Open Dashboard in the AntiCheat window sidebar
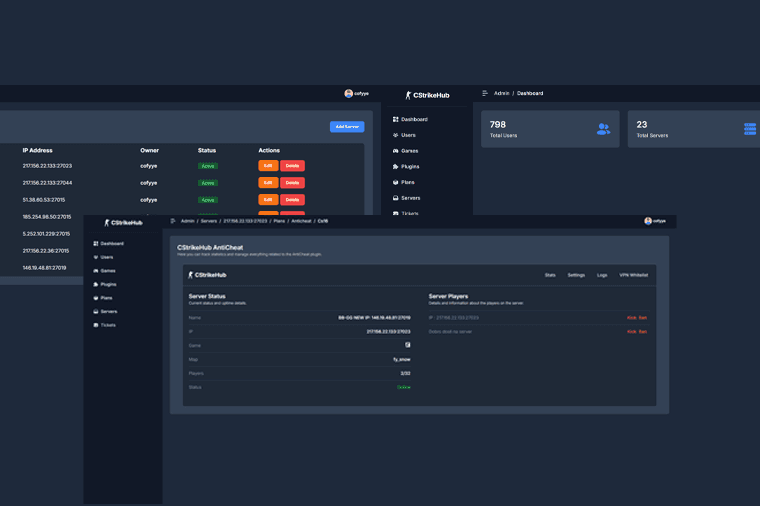760x506 pixels. click(x=109, y=243)
